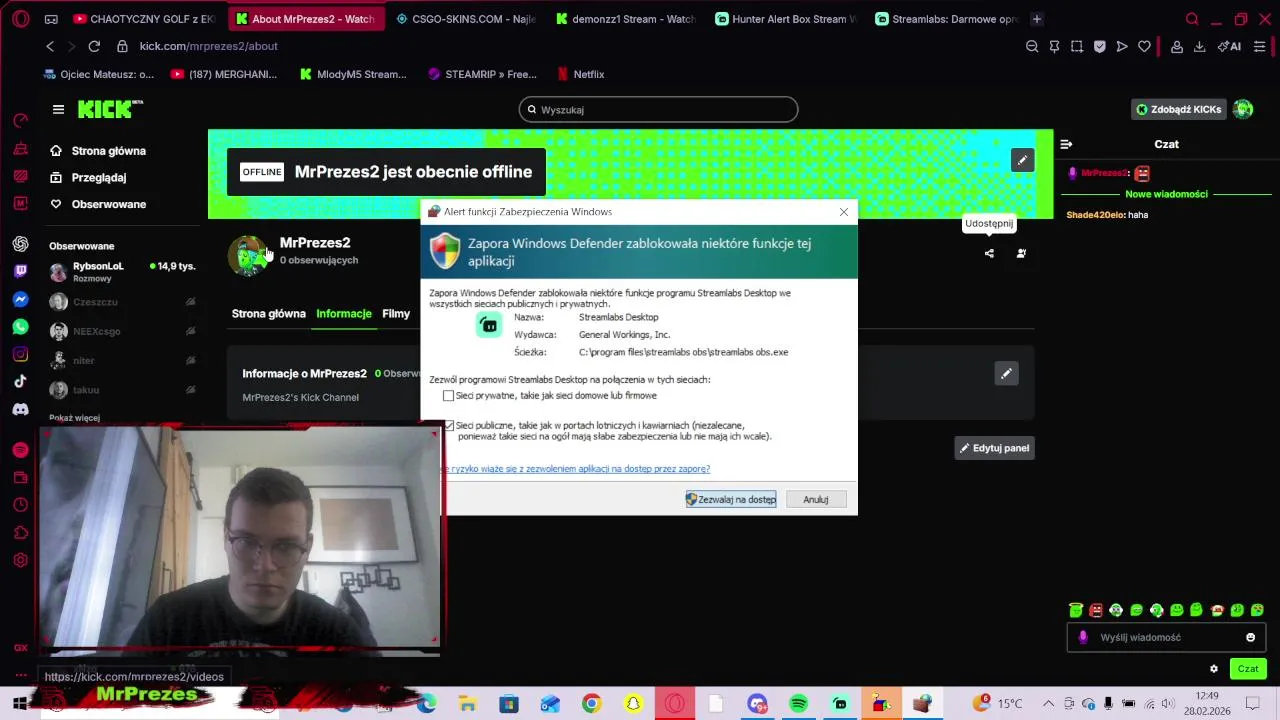This screenshot has width=1280, height=720.
Task: Click the Edytuj panel button
Action: [x=994, y=448]
